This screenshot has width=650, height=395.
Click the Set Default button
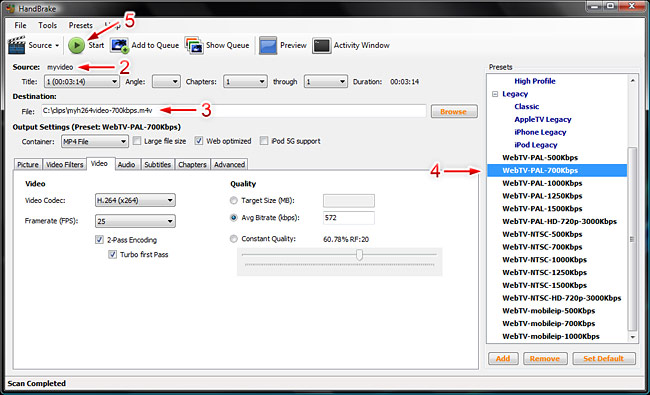tap(604, 359)
